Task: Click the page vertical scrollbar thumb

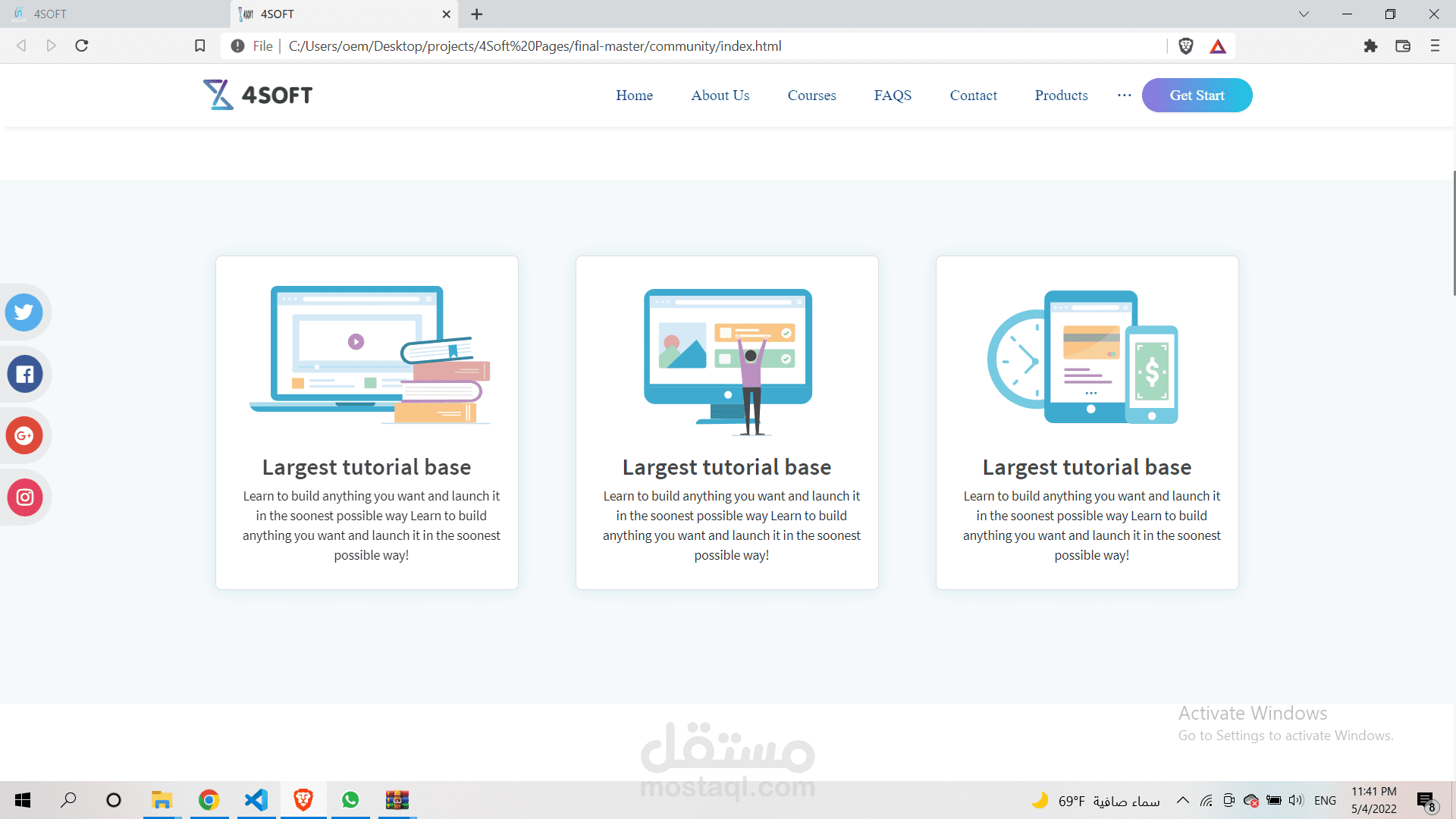Action: tap(1453, 233)
